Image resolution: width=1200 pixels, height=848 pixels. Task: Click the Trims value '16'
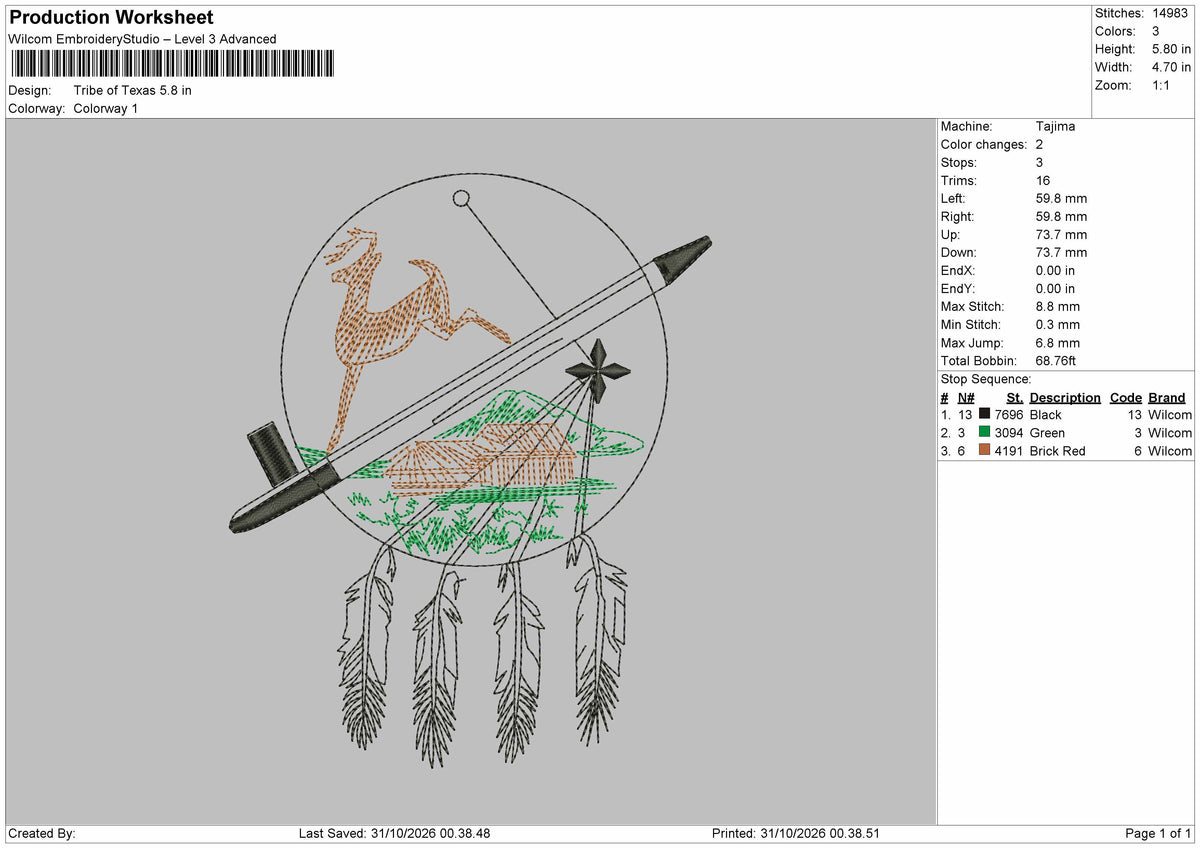1044,180
